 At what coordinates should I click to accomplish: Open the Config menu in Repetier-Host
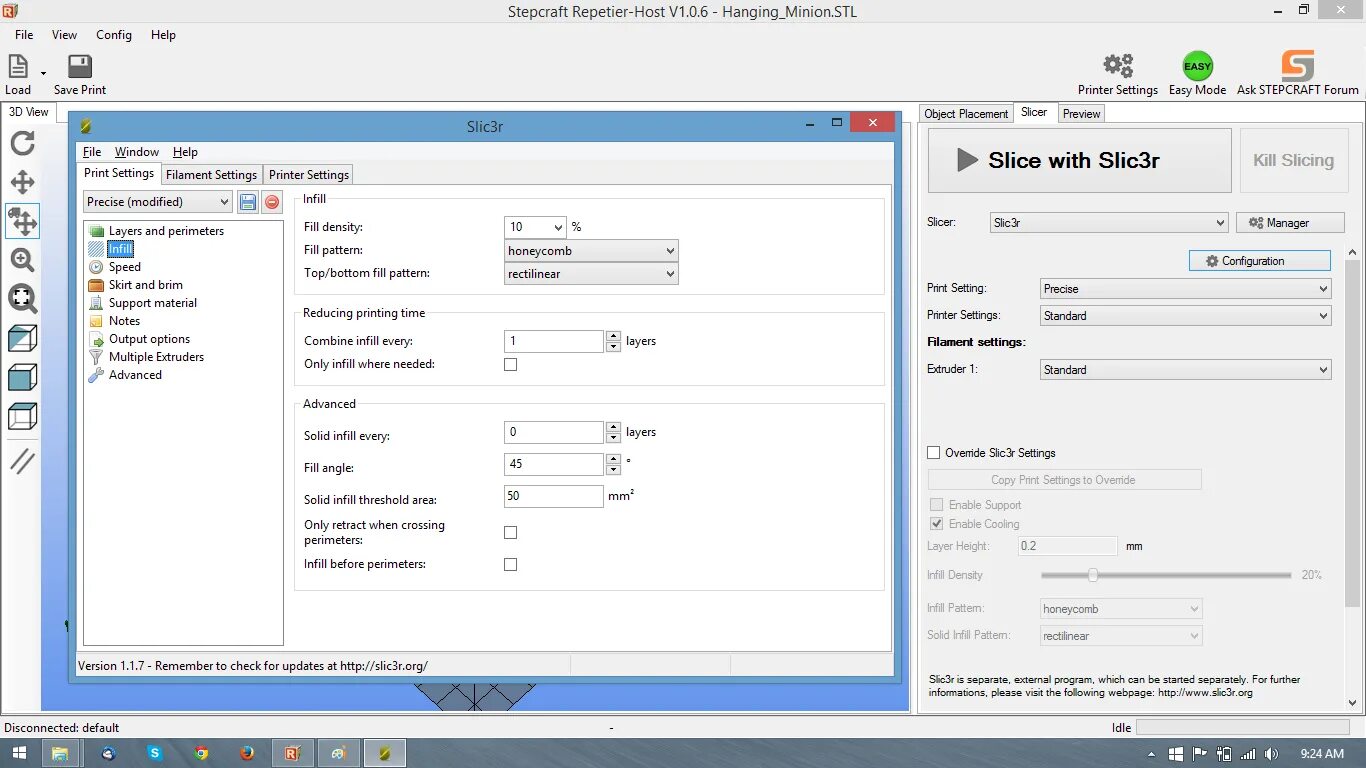pyautogui.click(x=114, y=35)
